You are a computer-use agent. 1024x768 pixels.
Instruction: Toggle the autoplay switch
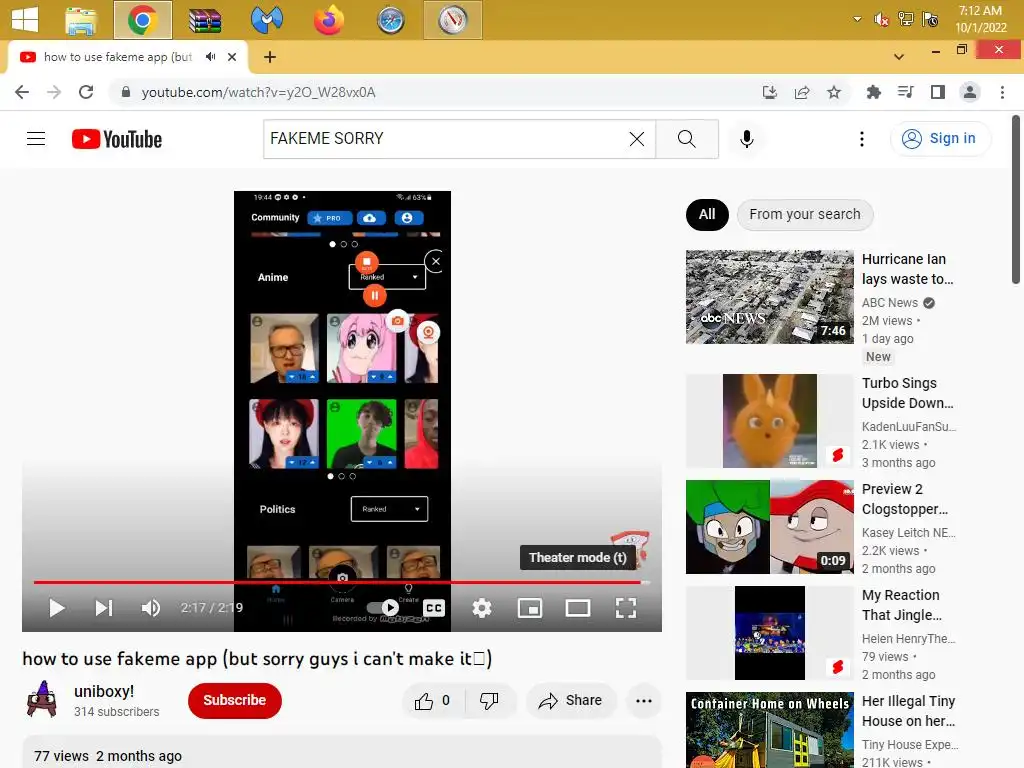click(x=383, y=608)
